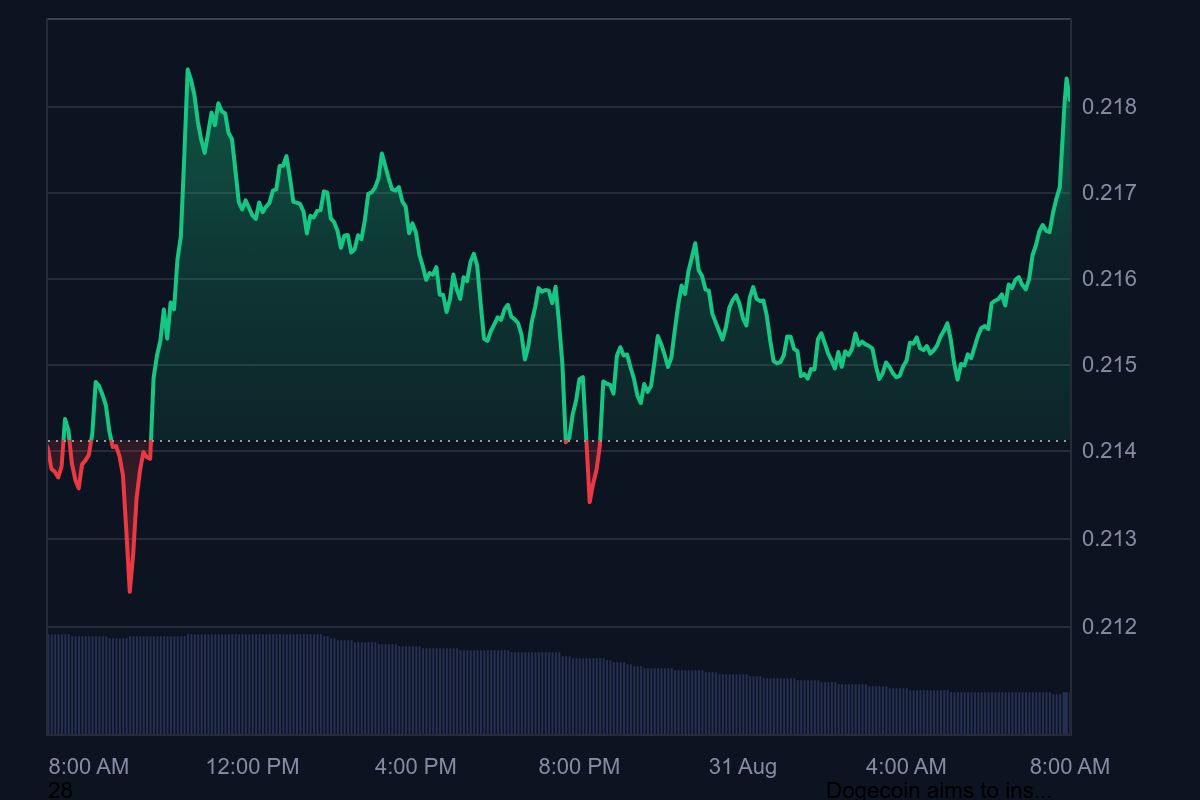
Task: Click the red dip just after 8:00 PM
Action: [x=590, y=499]
